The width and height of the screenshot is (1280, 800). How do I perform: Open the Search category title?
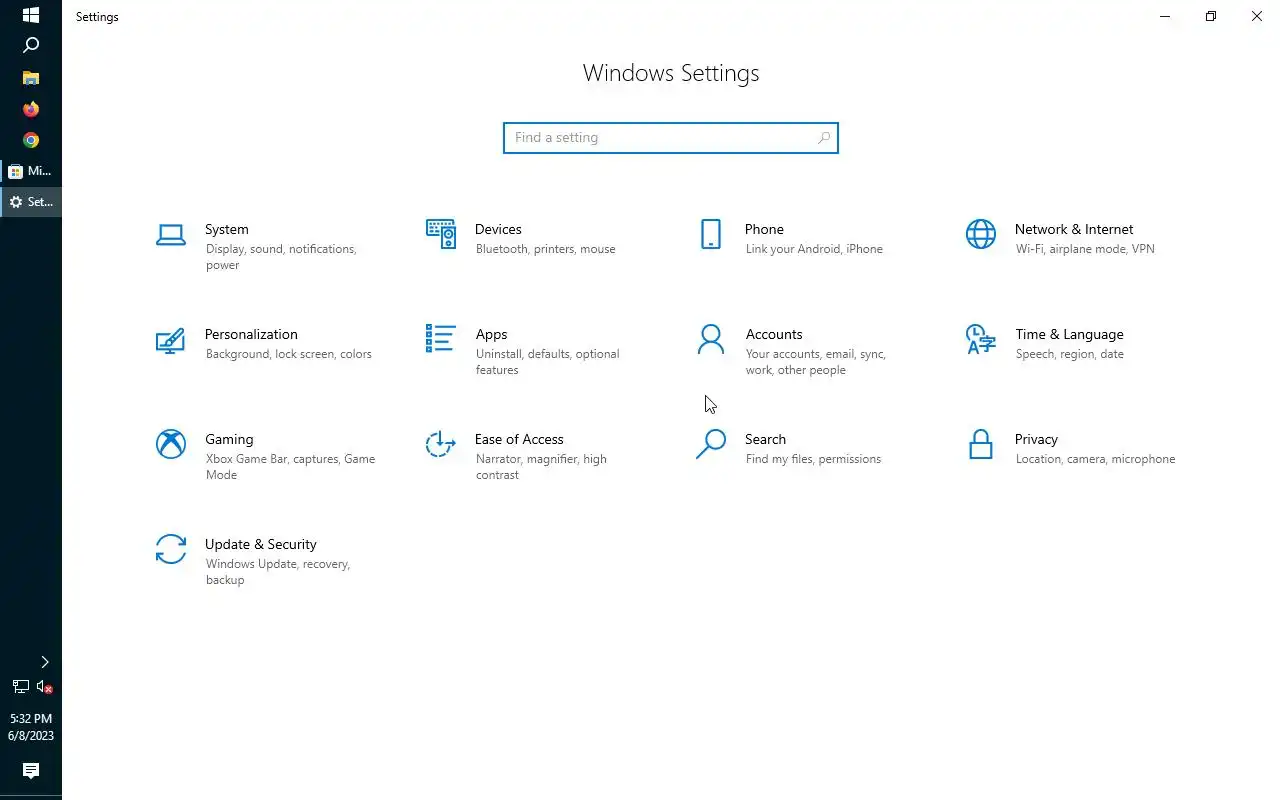click(765, 439)
